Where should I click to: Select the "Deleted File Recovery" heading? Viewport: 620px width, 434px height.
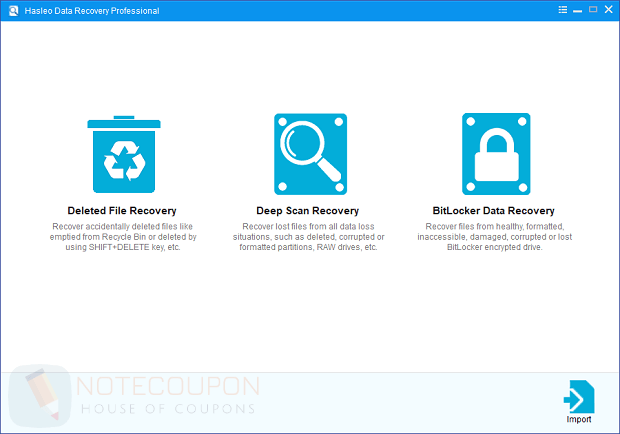(122, 211)
